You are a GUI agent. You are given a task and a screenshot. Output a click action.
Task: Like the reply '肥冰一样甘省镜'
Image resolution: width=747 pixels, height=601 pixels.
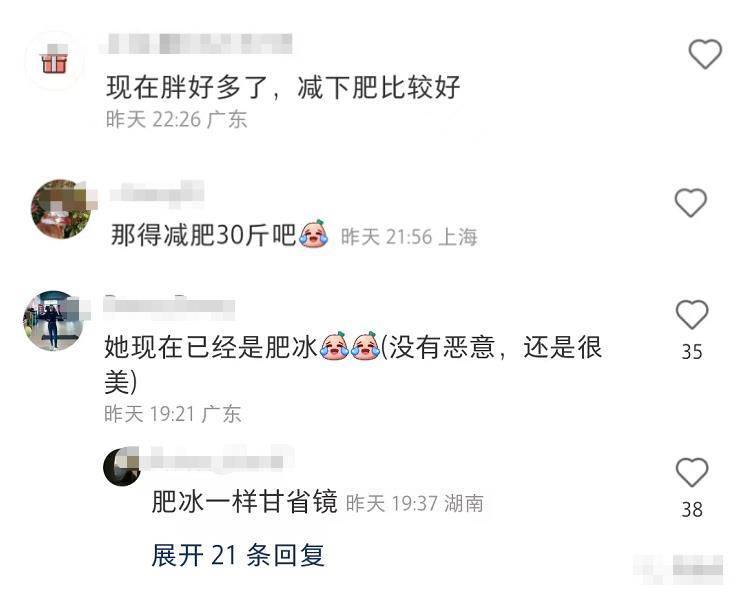click(x=692, y=472)
